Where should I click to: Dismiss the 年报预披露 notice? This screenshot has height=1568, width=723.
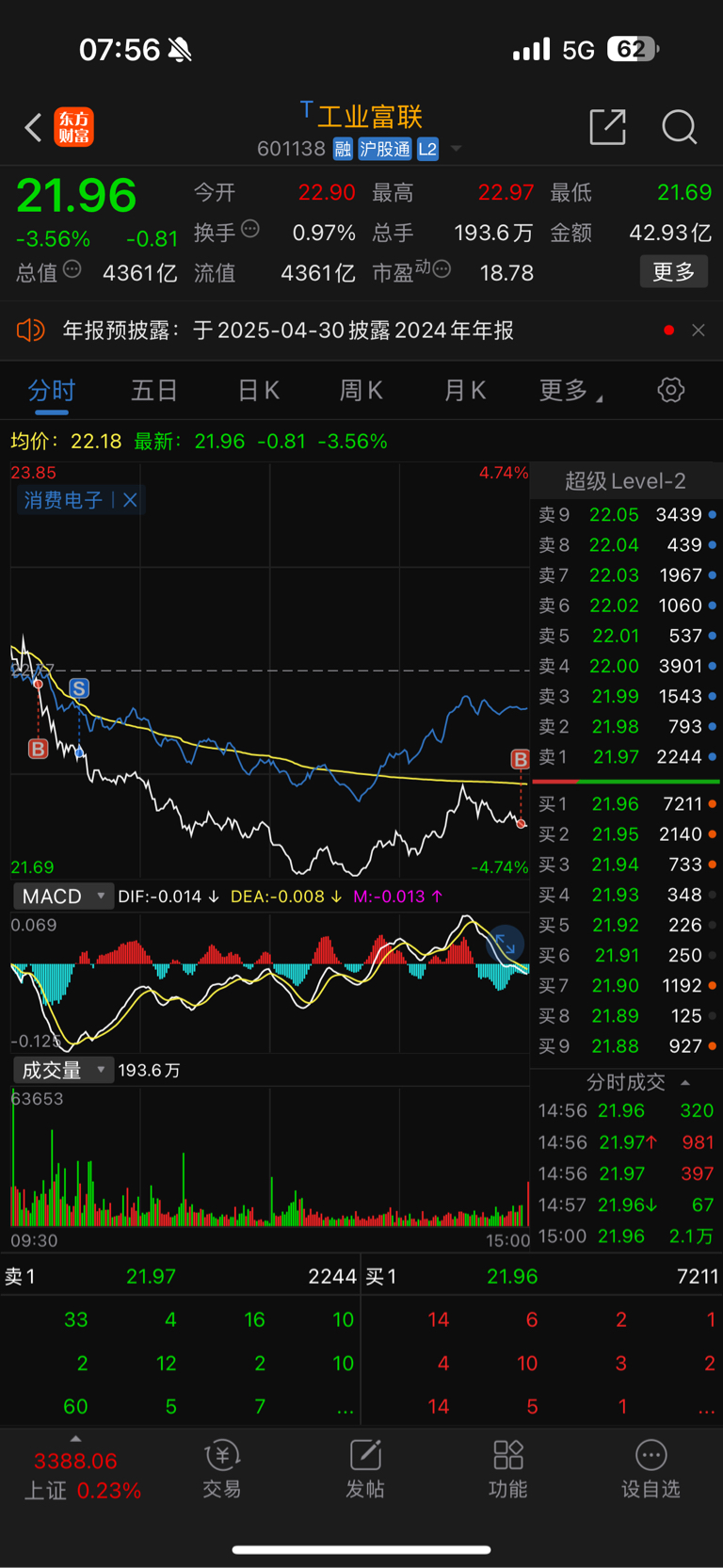(699, 330)
